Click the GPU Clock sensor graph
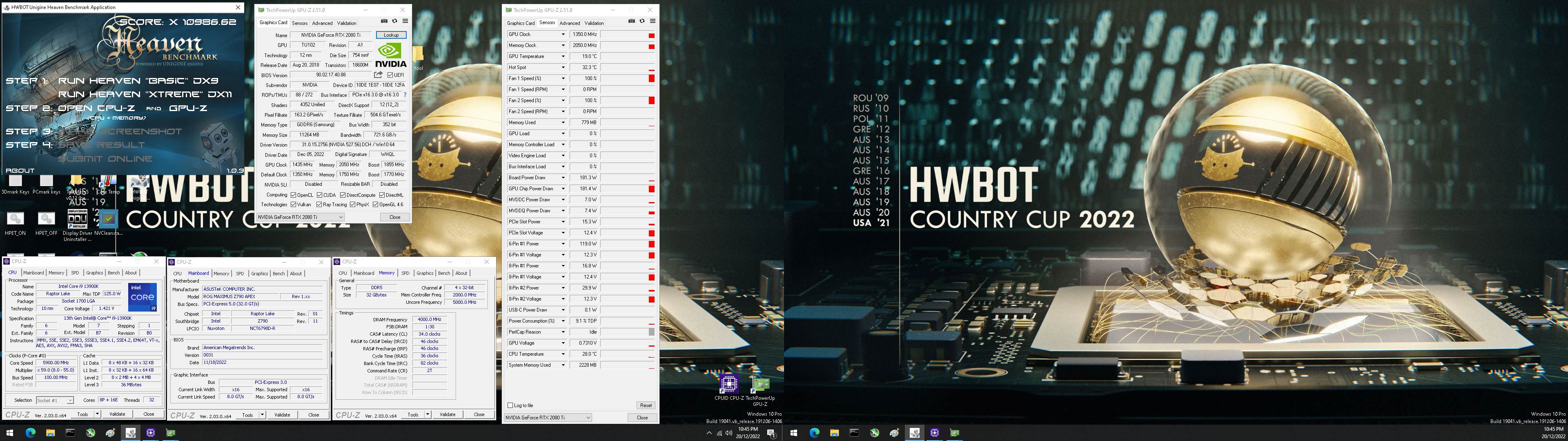The image size is (1568, 441). click(x=628, y=34)
